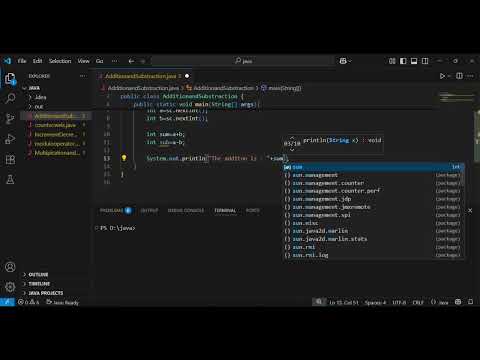Open the Run dropdown arrow beside play
The width and height of the screenshot is (480, 360).
[449, 76]
